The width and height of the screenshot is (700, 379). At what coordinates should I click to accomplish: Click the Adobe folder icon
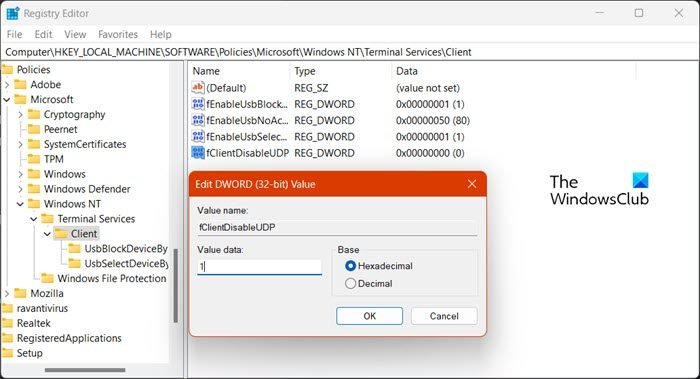click(21, 84)
